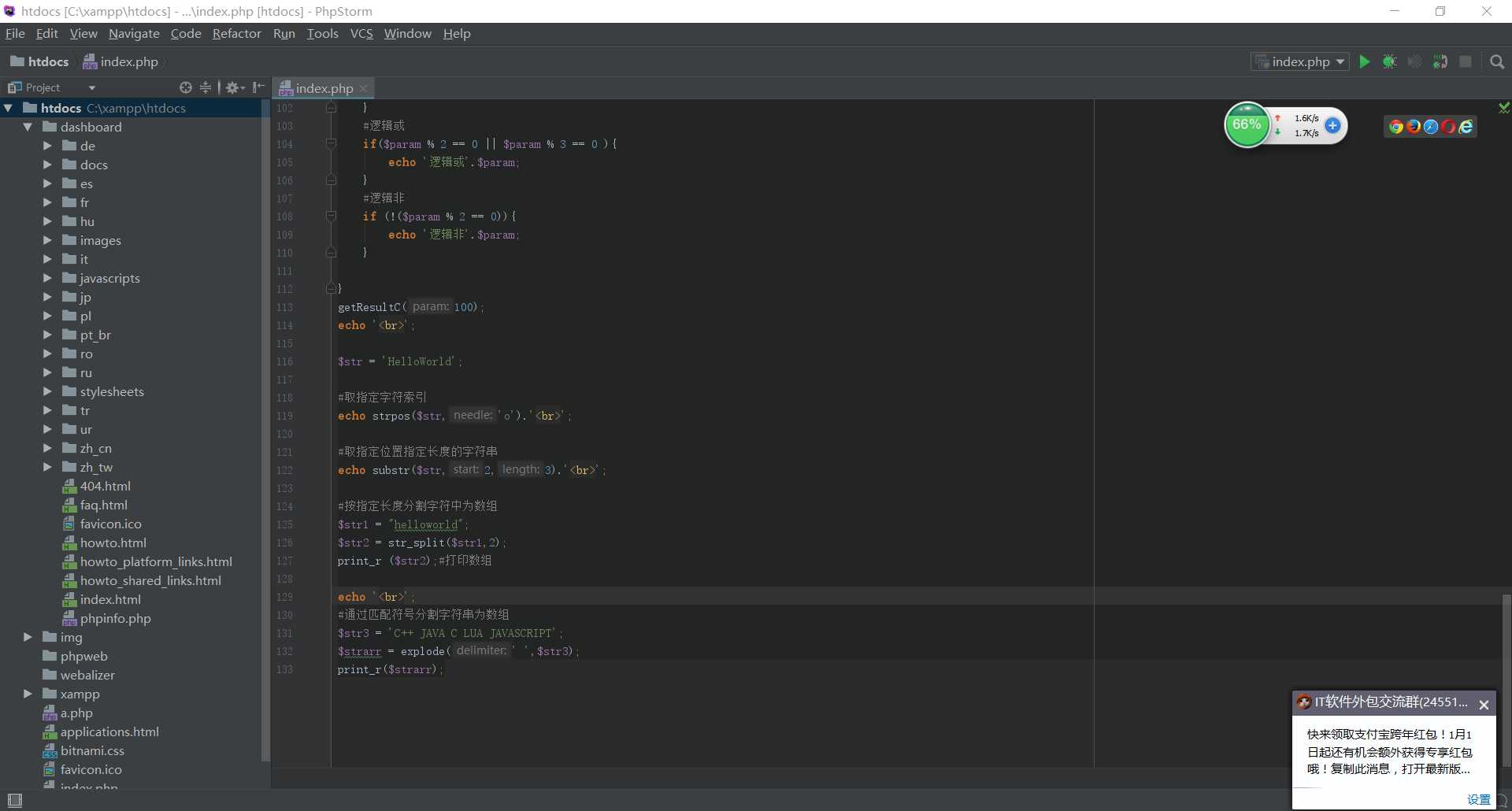Close the index.php editor tab

[363, 88]
